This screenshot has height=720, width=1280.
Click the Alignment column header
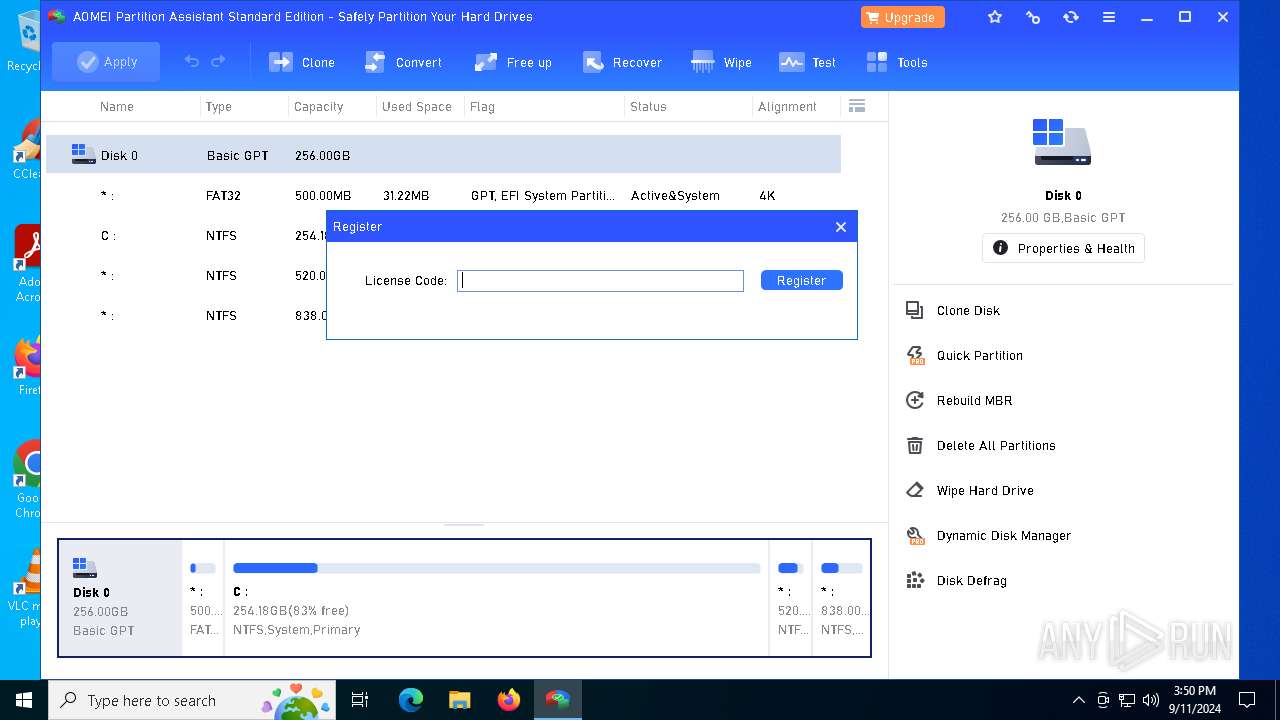(x=787, y=107)
